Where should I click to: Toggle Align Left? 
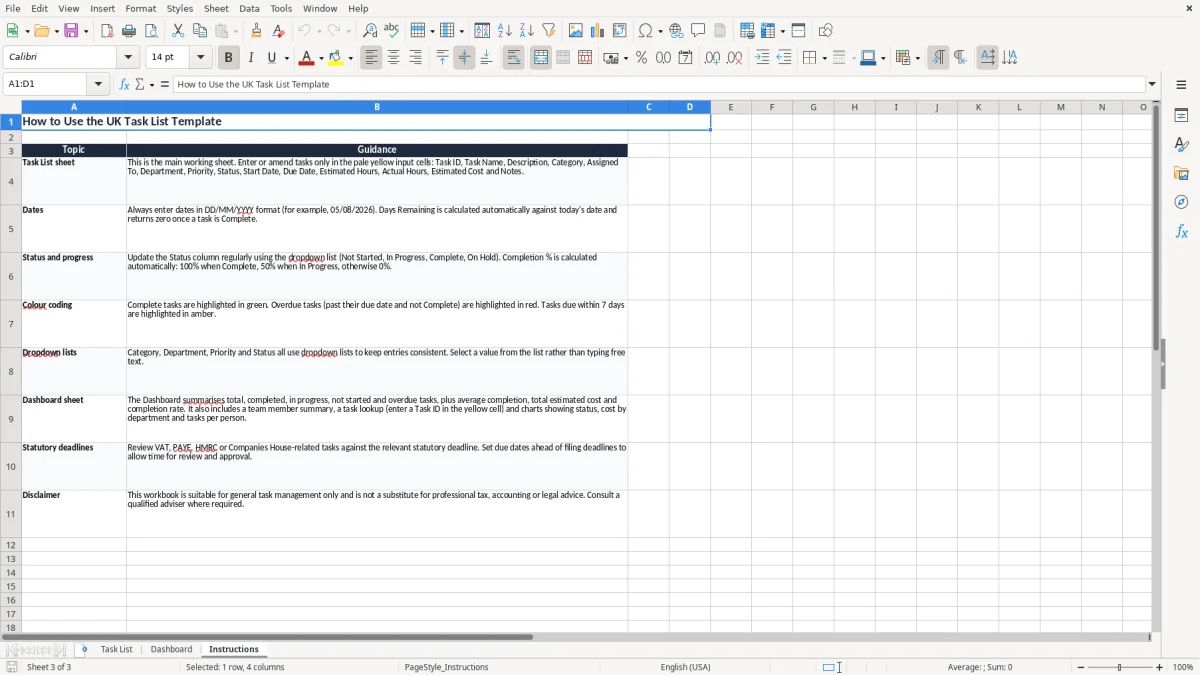tap(372, 58)
